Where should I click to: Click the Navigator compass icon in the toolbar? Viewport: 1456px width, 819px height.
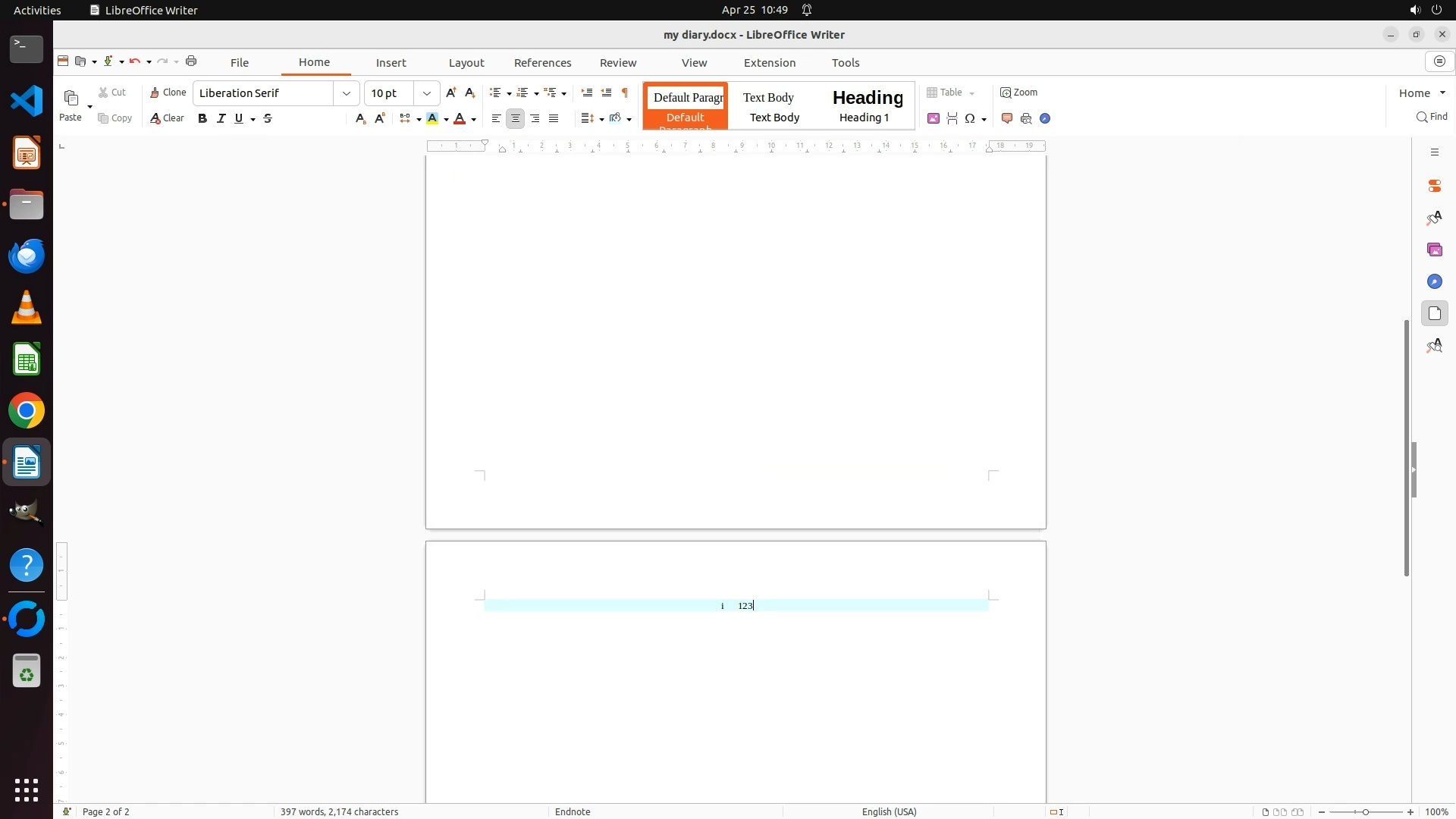point(1045,118)
